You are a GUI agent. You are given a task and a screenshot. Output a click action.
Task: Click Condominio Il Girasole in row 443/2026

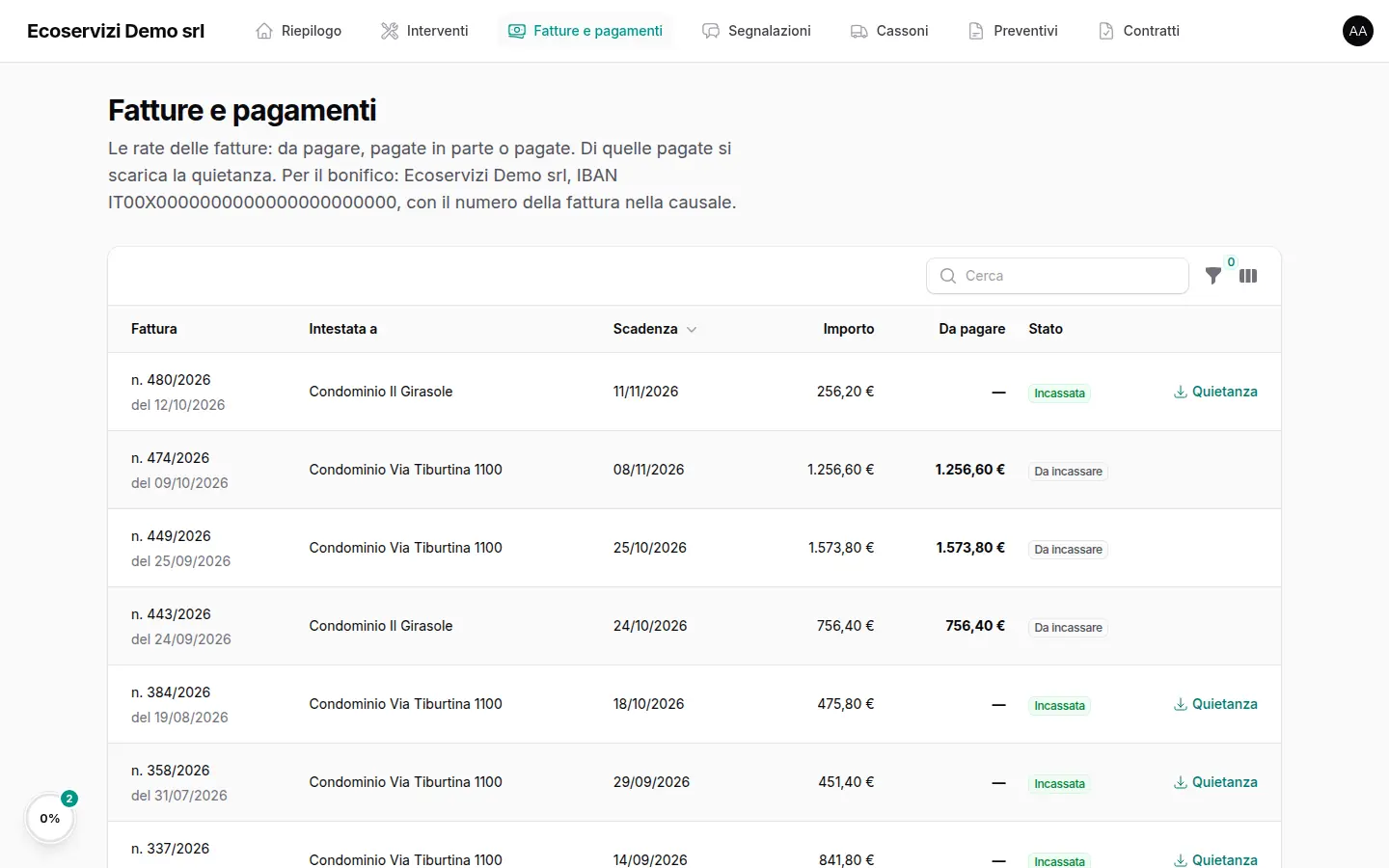(x=381, y=626)
